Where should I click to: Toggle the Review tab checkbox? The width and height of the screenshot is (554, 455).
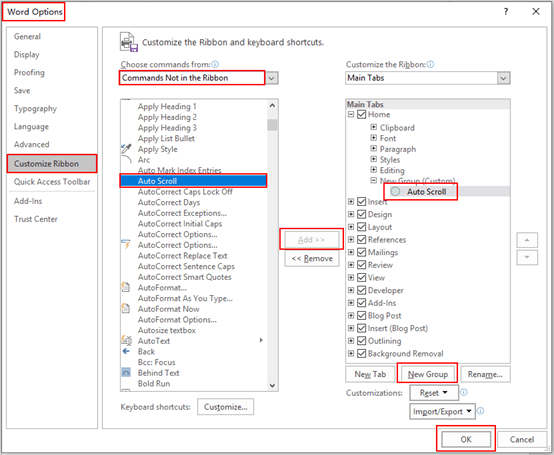[361, 265]
